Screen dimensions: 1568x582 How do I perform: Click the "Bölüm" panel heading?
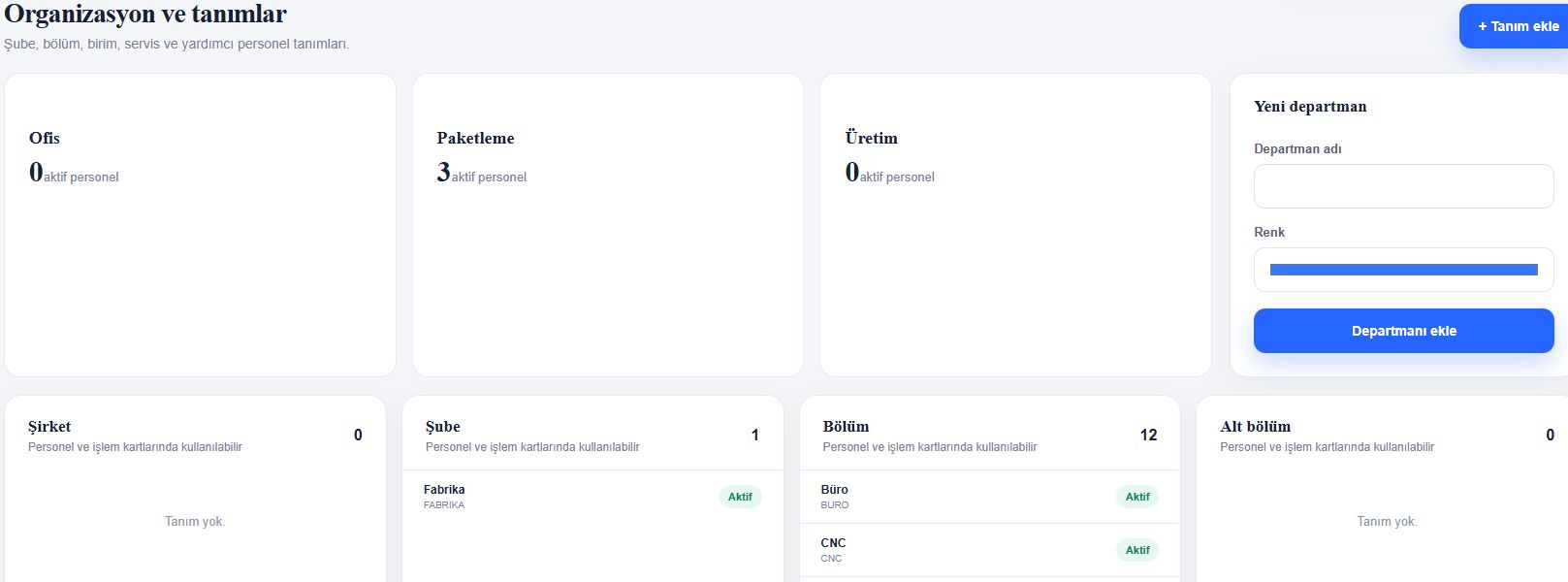pos(846,427)
